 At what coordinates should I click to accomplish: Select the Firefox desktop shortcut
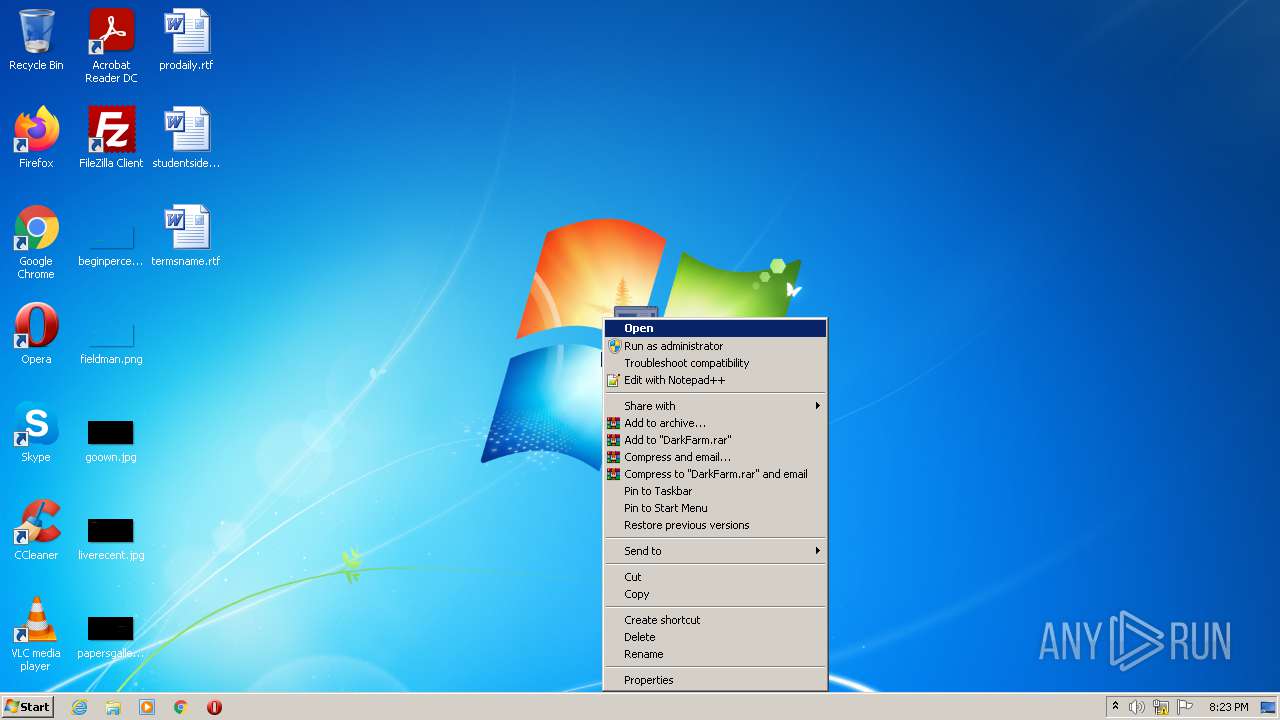pyautogui.click(x=36, y=138)
